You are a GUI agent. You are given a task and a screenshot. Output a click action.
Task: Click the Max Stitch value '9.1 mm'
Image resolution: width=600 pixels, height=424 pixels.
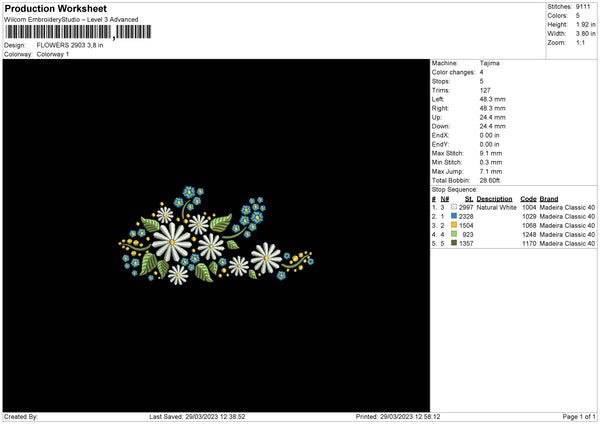tap(491, 153)
